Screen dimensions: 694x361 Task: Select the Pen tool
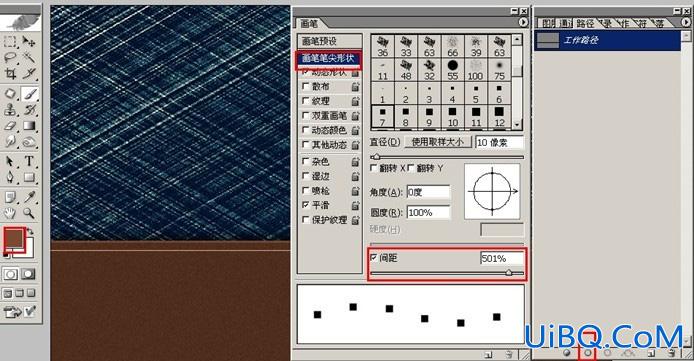point(10,177)
